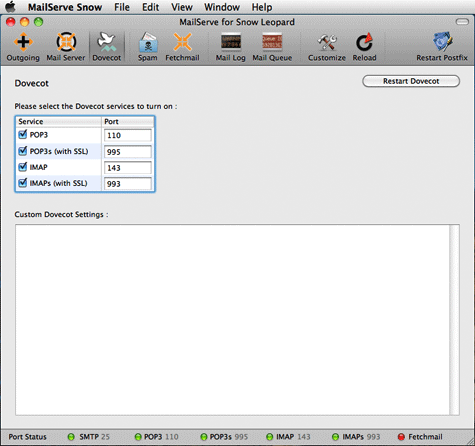The width and height of the screenshot is (475, 446).
Task: Toggle IMAPs (with SSL) checkbox
Action: (23, 183)
